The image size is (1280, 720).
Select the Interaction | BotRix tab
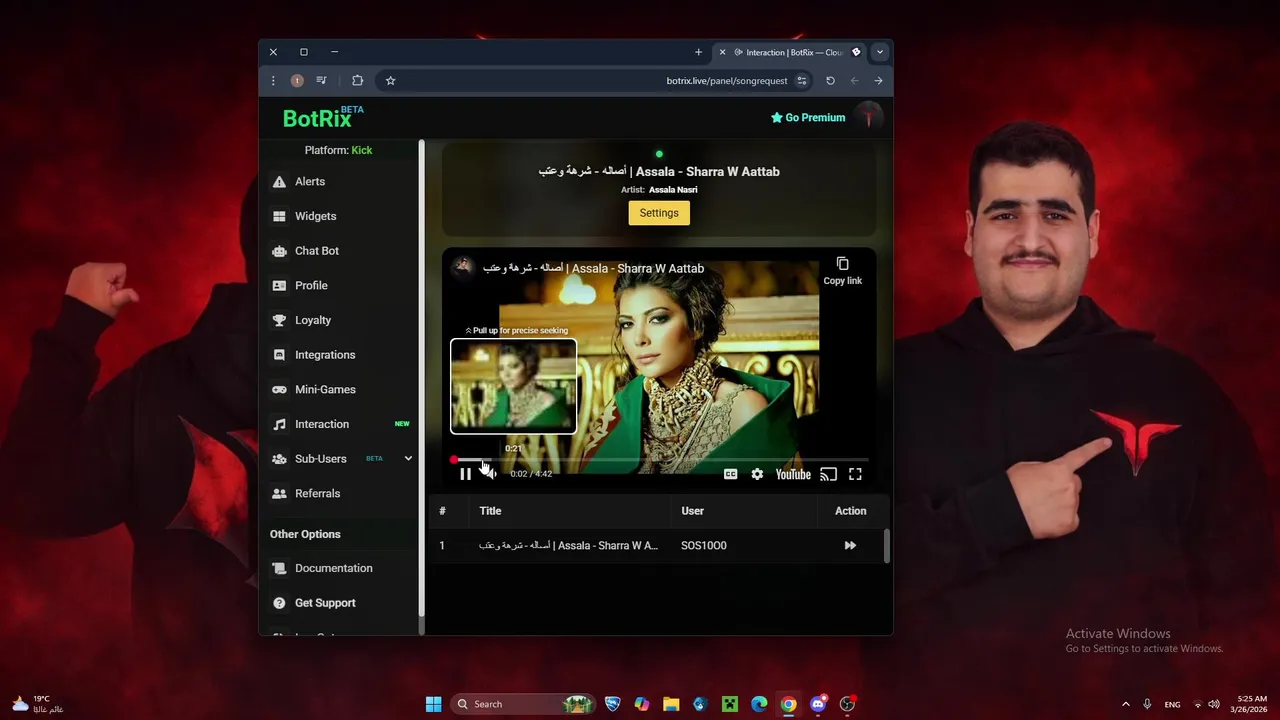coord(790,52)
